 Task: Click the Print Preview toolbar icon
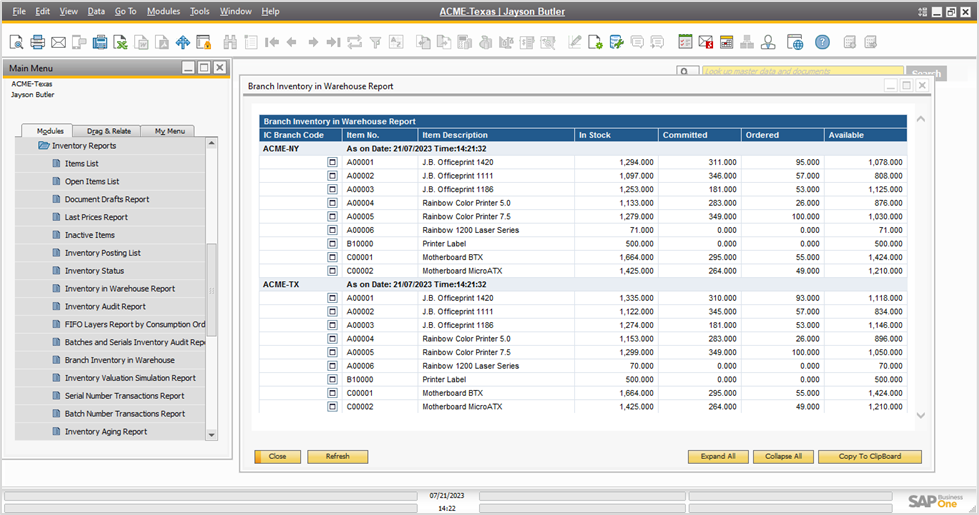tap(16, 42)
